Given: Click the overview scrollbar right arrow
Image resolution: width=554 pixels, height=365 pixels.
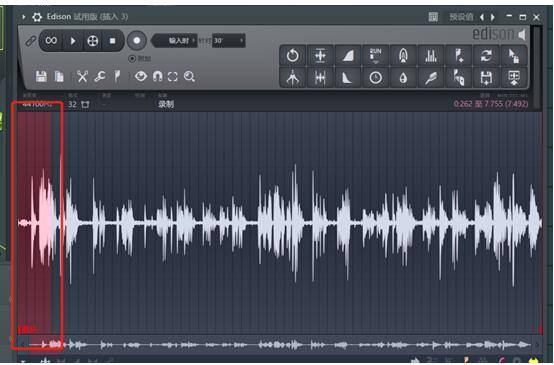Looking at the screenshot, I should coord(537,344).
